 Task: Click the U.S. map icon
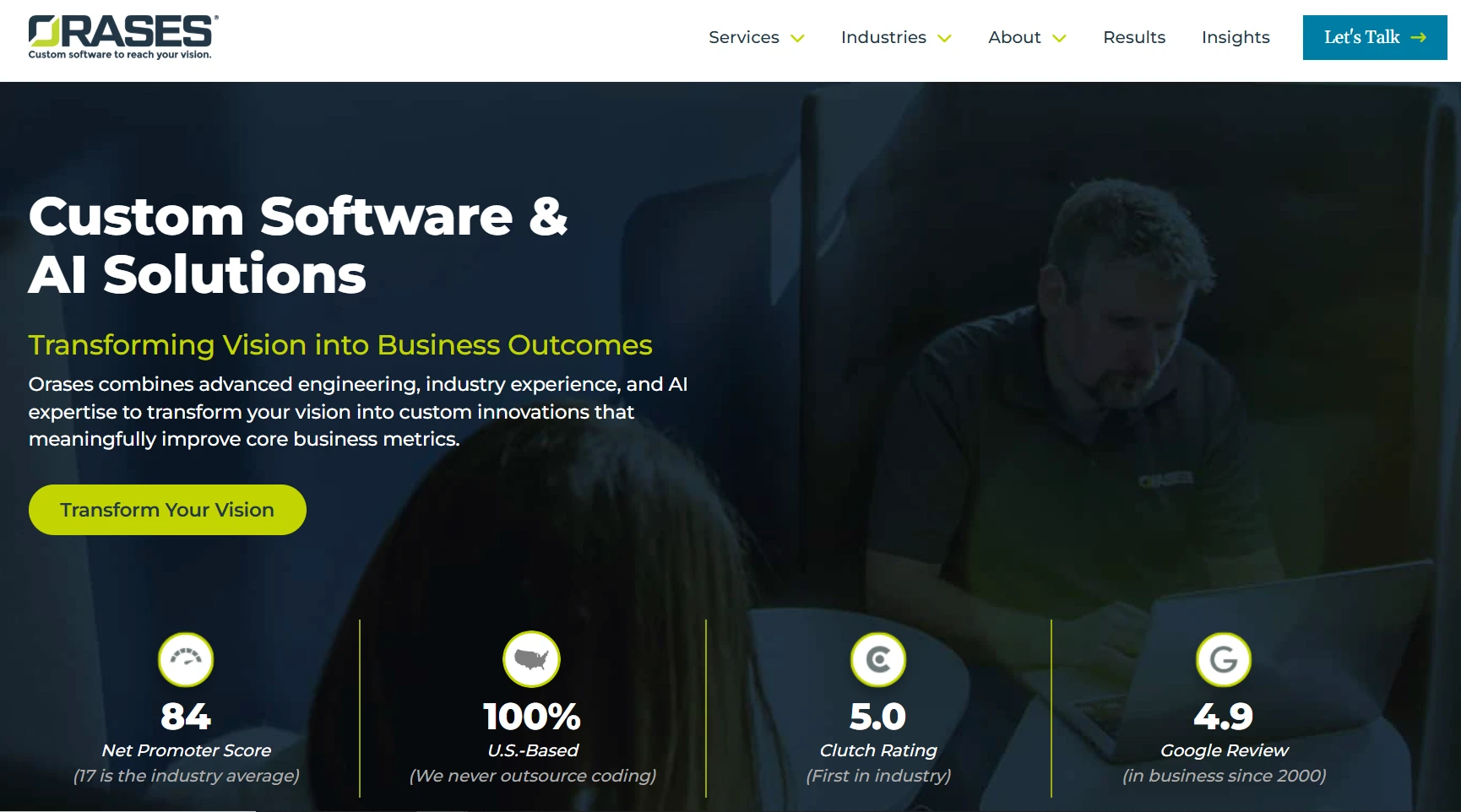pyautogui.click(x=532, y=659)
